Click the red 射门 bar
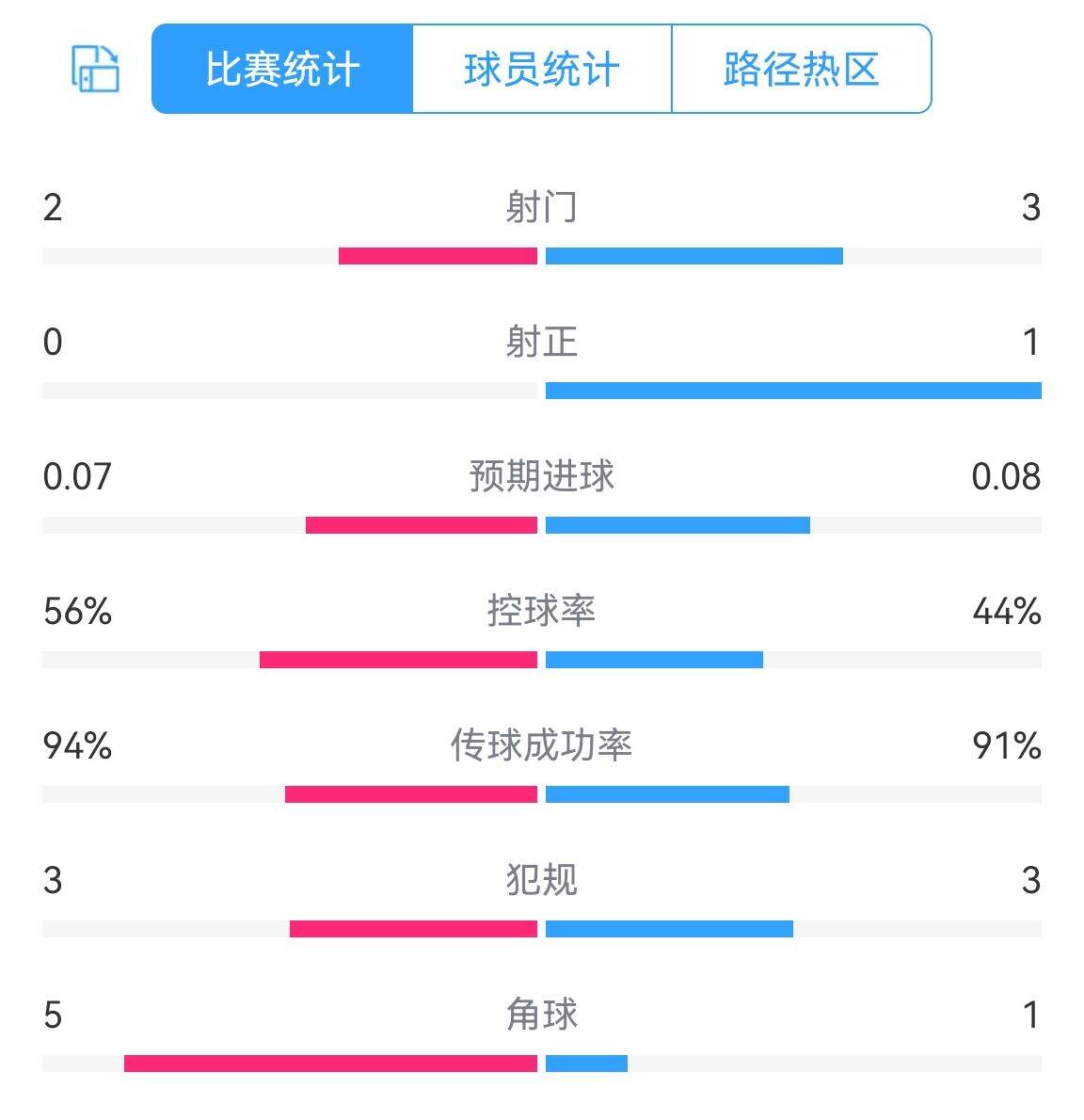Image resolution: width=1084 pixels, height=1120 pixels. 438,256
